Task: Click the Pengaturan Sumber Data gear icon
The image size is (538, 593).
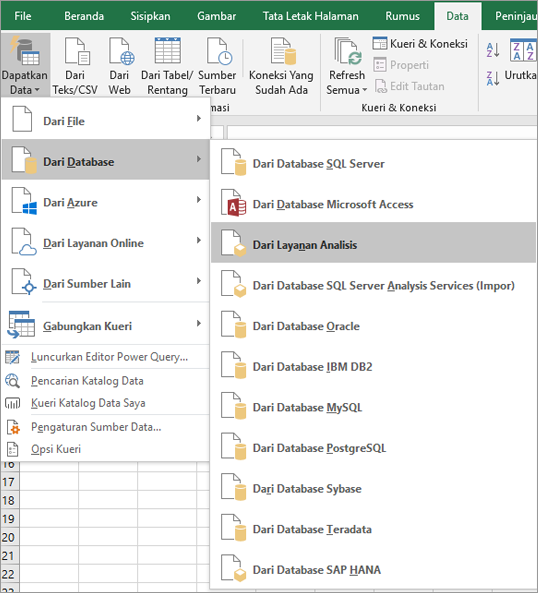Action: [13, 427]
